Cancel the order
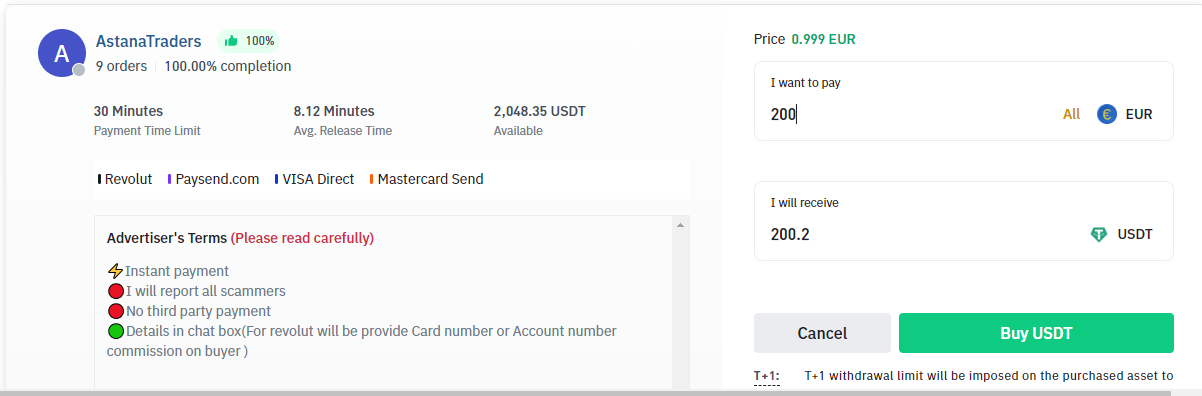1202x396 pixels. click(822, 333)
